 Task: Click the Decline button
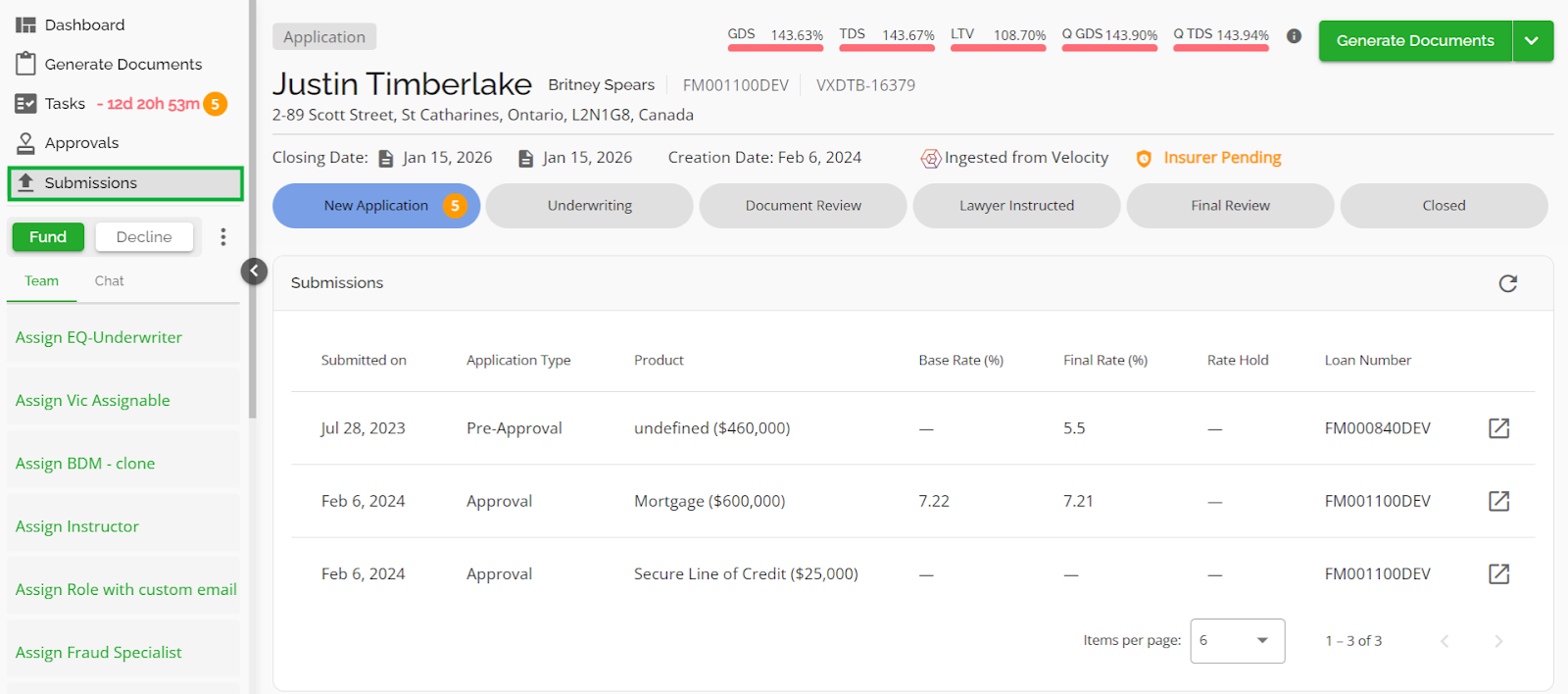click(144, 237)
